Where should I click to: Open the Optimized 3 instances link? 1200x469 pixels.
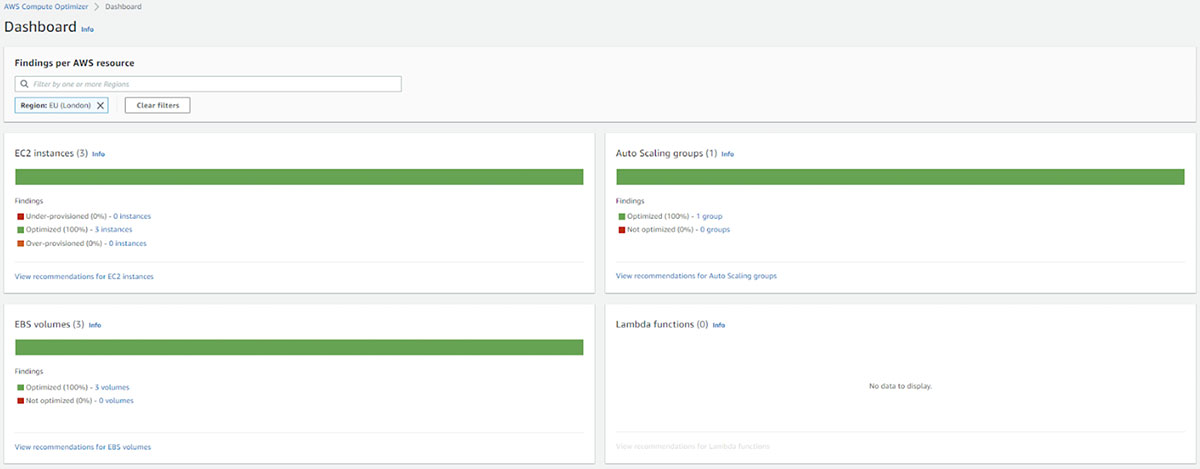click(x=113, y=229)
